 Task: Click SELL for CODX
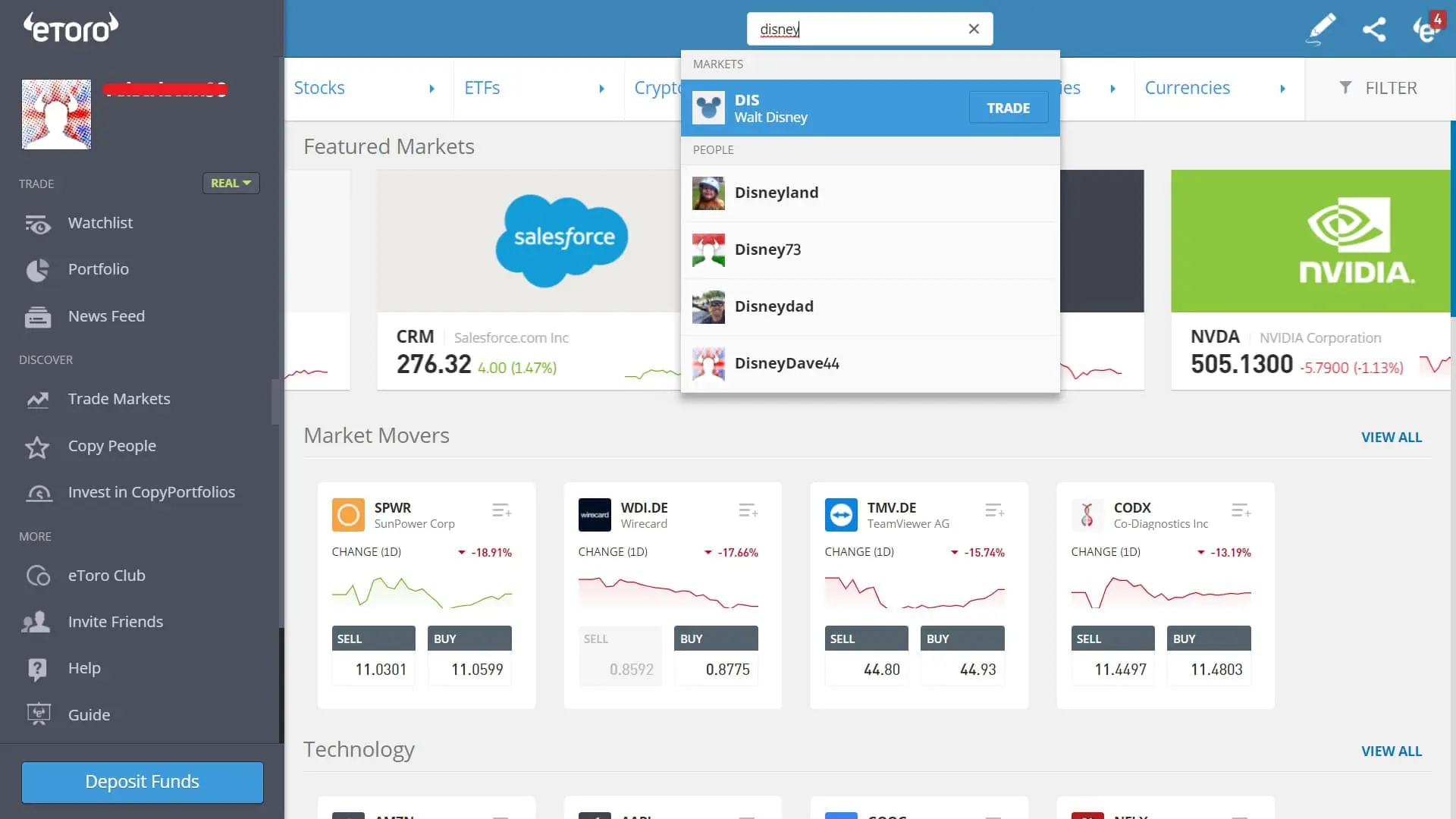click(1113, 656)
